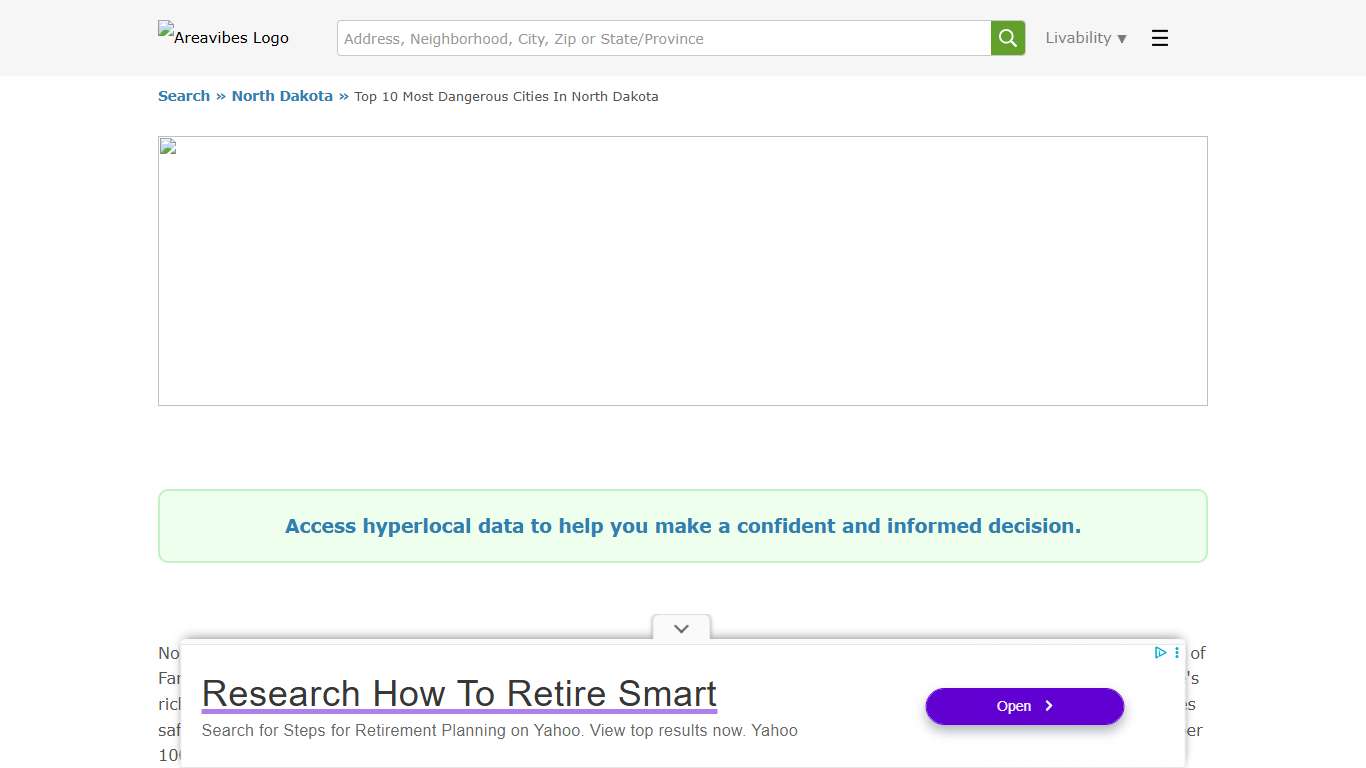
Task: Click the down arrow beside Livability
Action: [1122, 39]
